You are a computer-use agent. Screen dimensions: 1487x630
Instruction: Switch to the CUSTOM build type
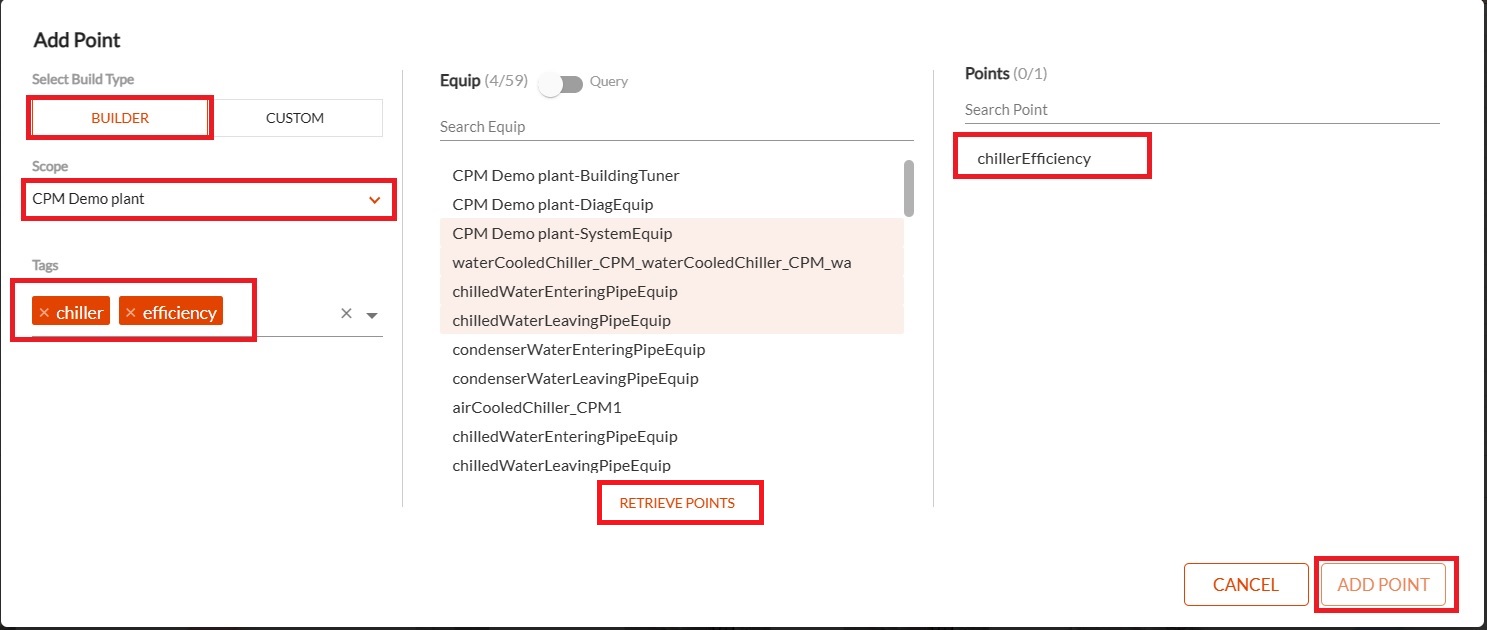295,118
